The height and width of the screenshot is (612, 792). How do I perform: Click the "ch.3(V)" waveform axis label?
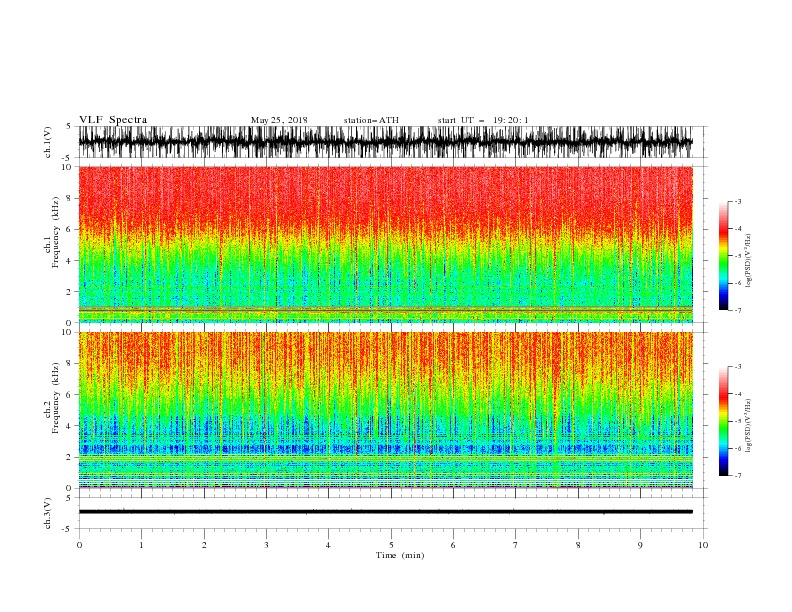click(48, 513)
